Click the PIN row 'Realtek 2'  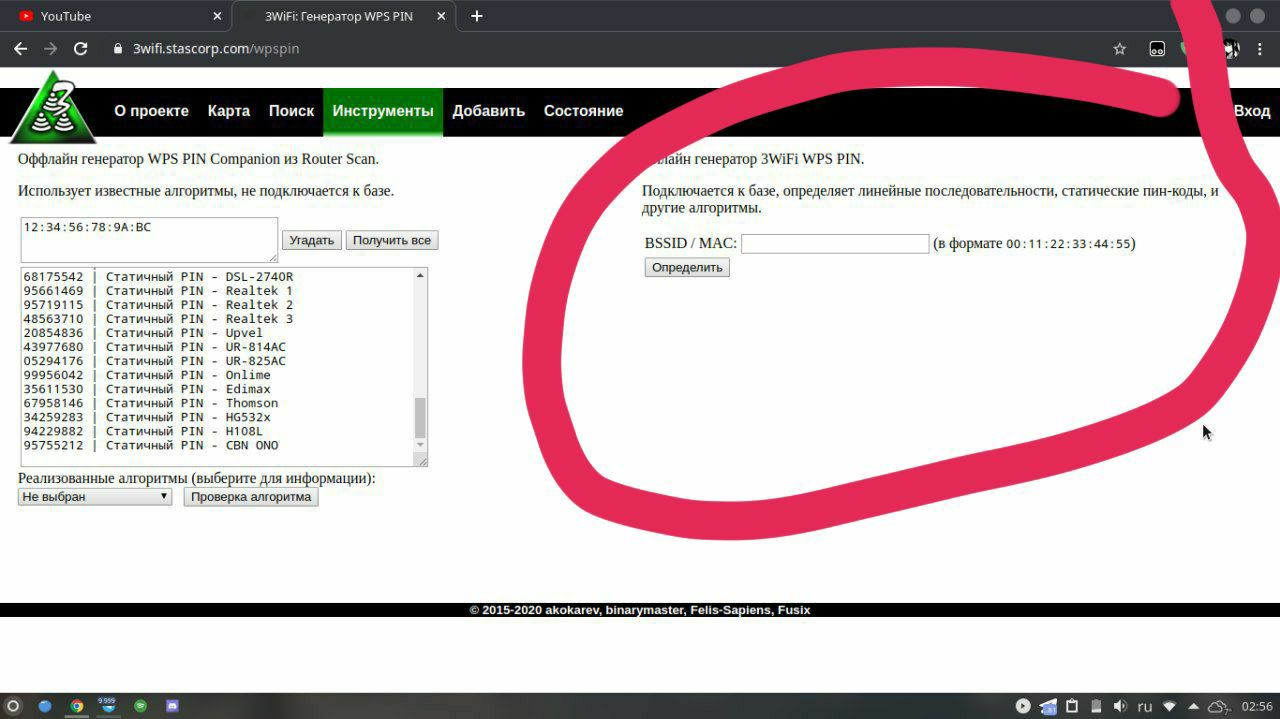[158, 304]
